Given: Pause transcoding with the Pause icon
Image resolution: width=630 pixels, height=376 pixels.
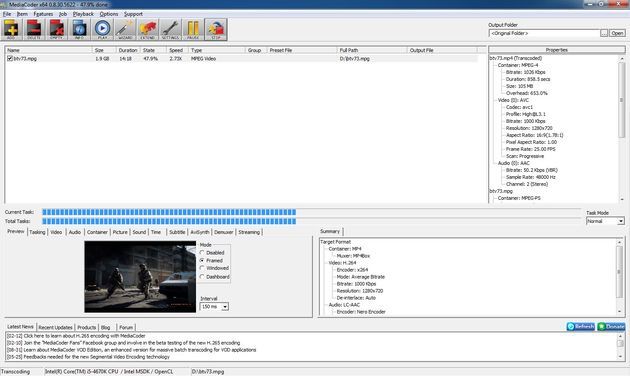Looking at the screenshot, I should pos(193,29).
